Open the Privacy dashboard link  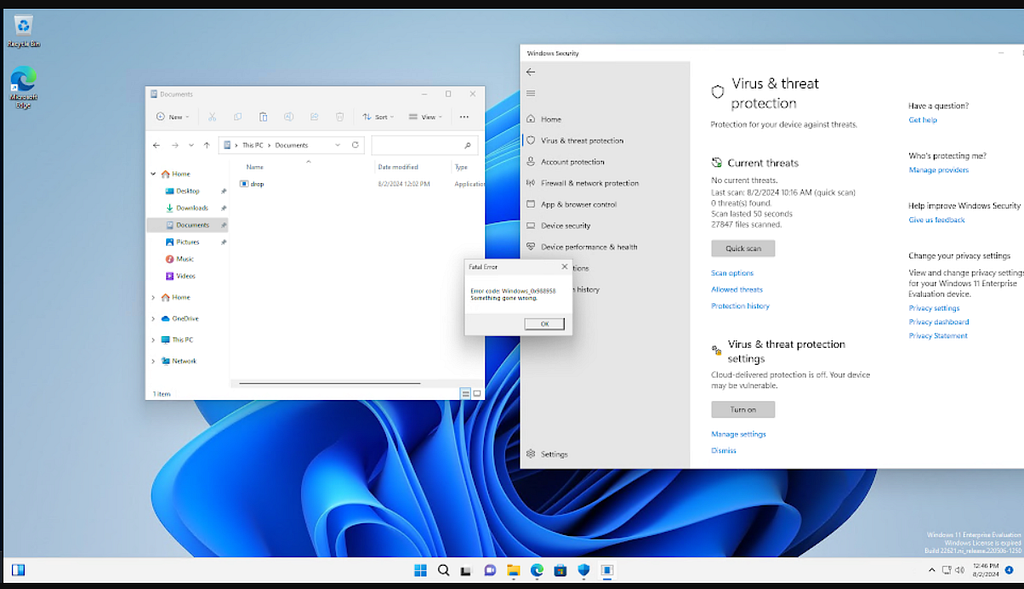(938, 322)
